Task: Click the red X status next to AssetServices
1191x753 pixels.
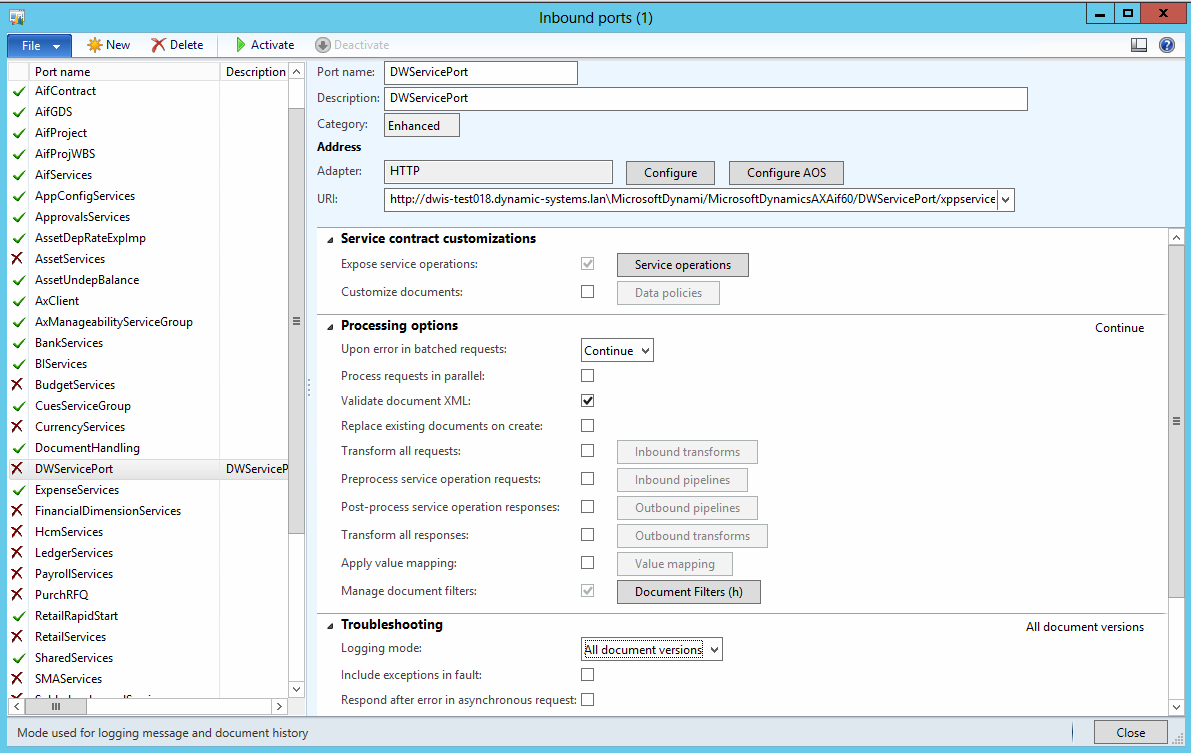Action: click(18, 259)
